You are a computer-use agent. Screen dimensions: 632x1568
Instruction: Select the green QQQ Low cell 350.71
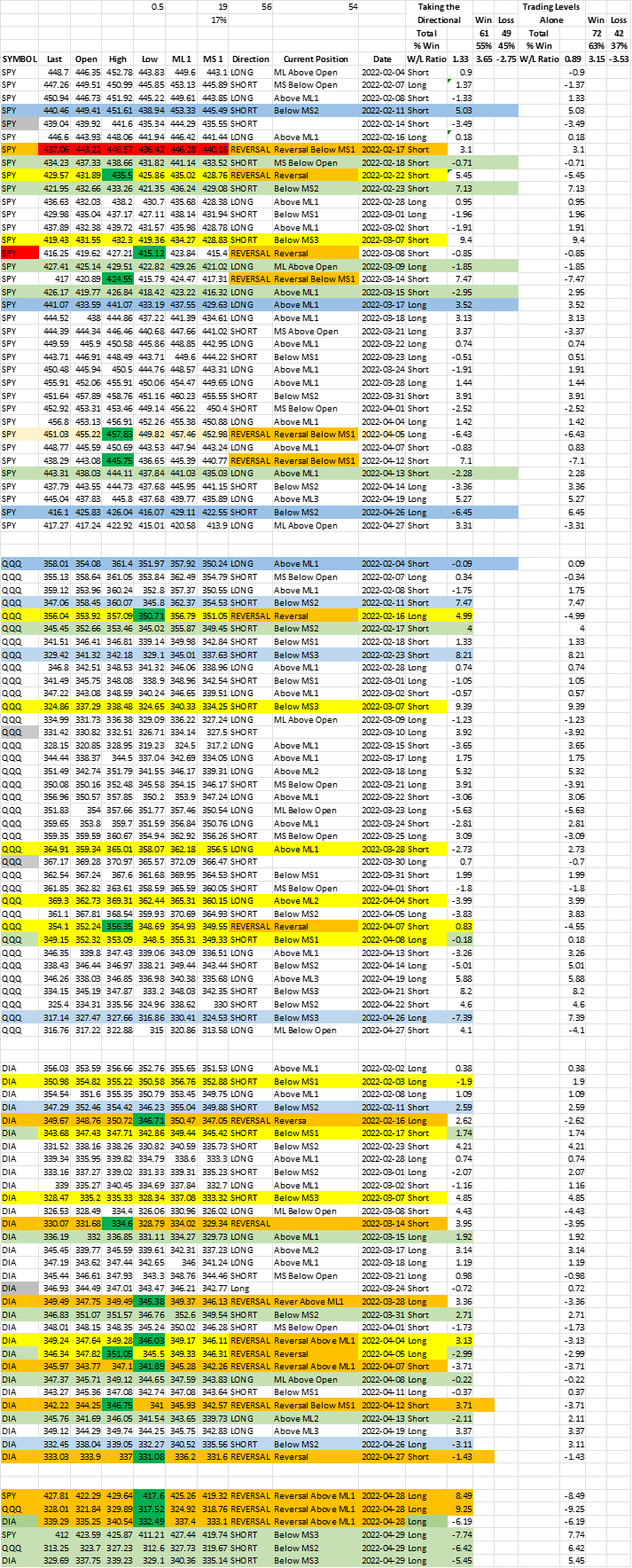pos(150,615)
